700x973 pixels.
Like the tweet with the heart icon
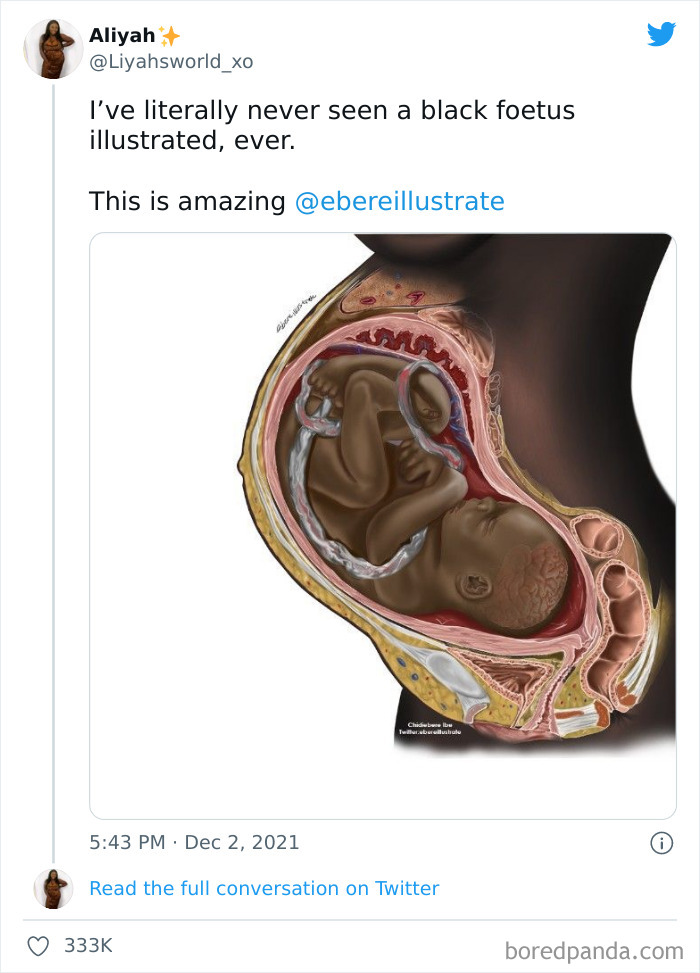[x=38, y=945]
